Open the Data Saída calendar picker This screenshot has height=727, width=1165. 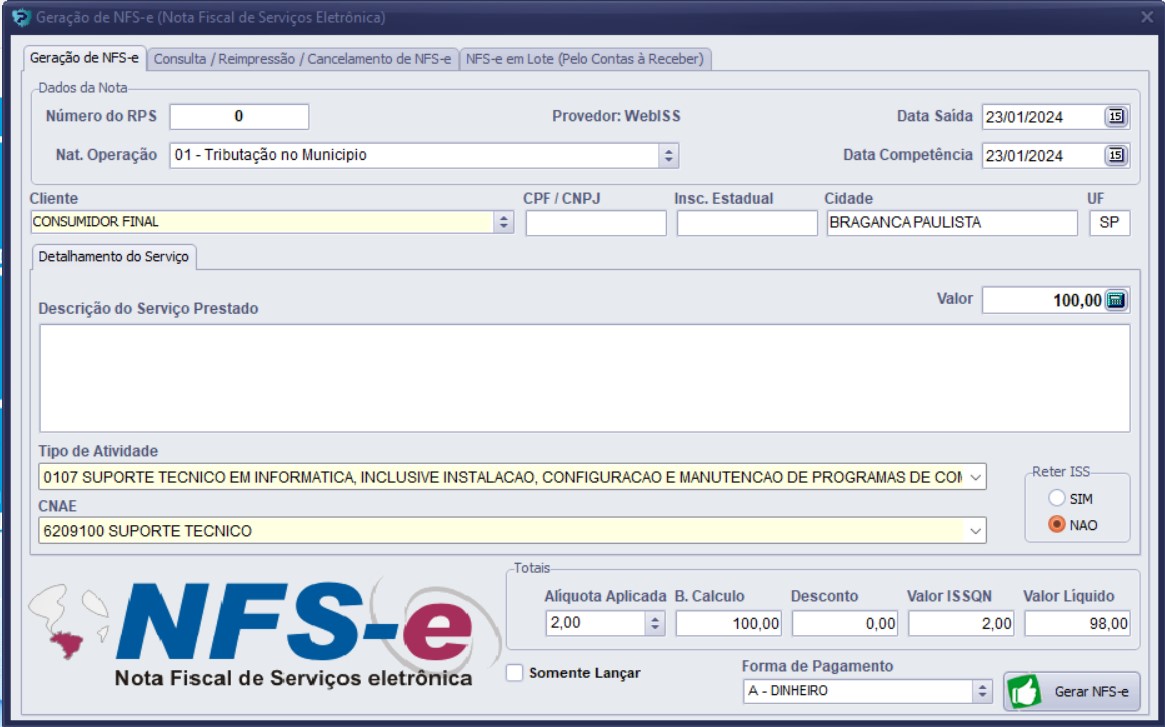[1115, 117]
